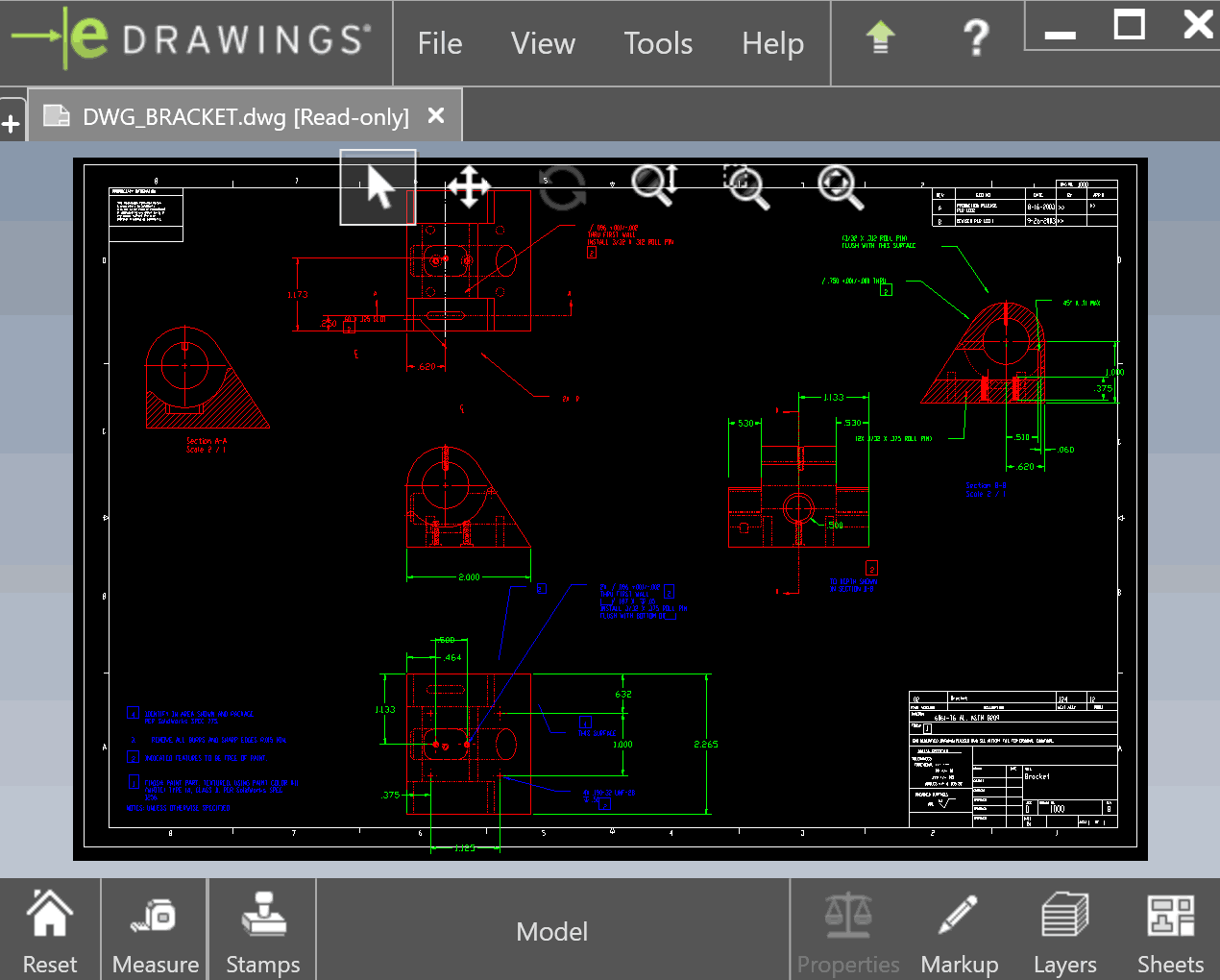
Task: Click the green up-arrow icon
Action: (x=880, y=39)
